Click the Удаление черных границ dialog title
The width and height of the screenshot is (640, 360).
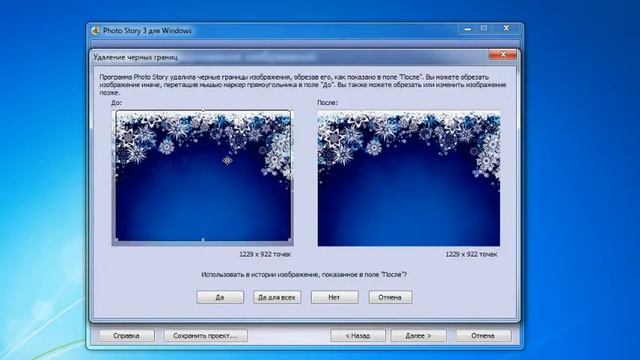pyautogui.click(x=136, y=58)
